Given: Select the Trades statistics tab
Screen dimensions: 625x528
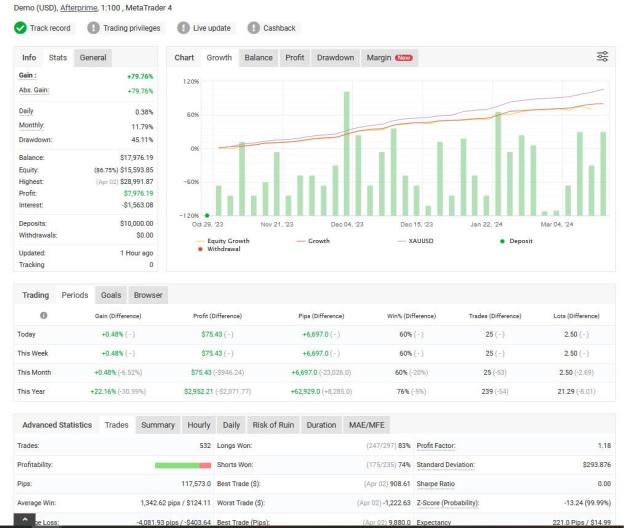Looking at the screenshot, I should click(116, 425).
